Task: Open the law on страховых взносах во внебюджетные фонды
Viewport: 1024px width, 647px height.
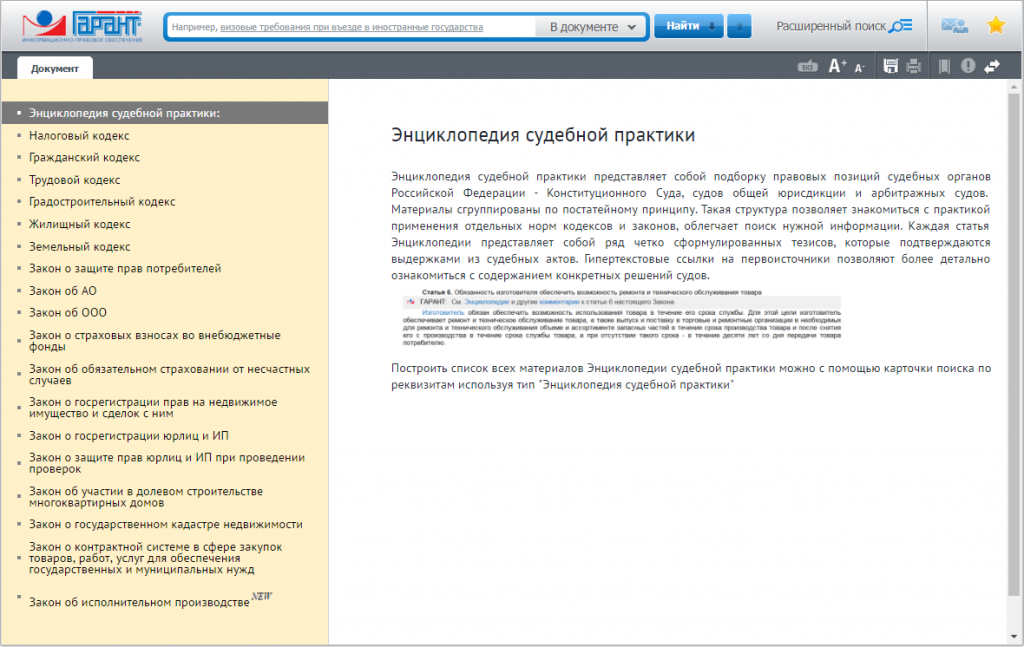Action: point(155,341)
